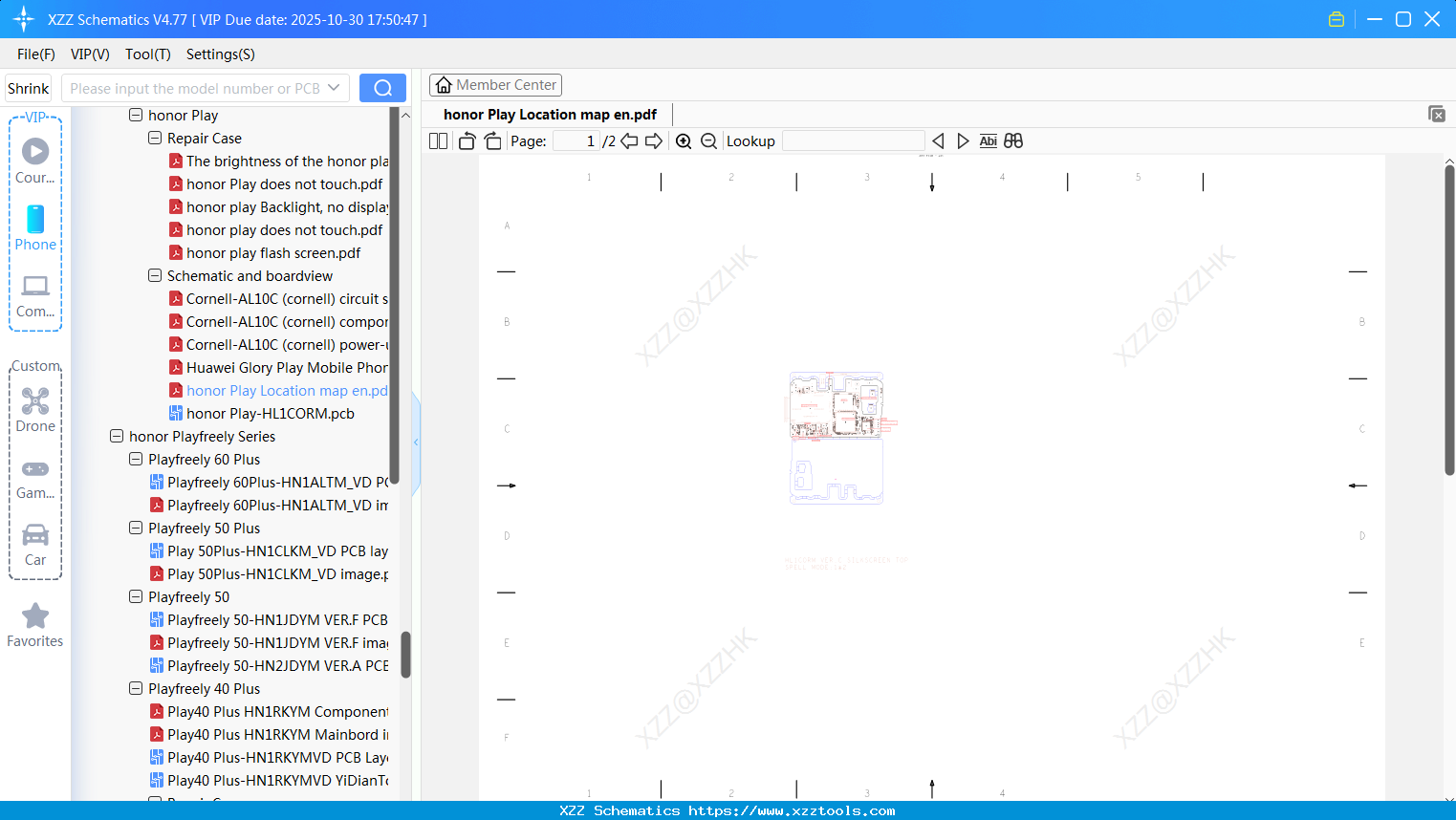Open honor Play does not touch.pdf (capital P)

(x=284, y=183)
